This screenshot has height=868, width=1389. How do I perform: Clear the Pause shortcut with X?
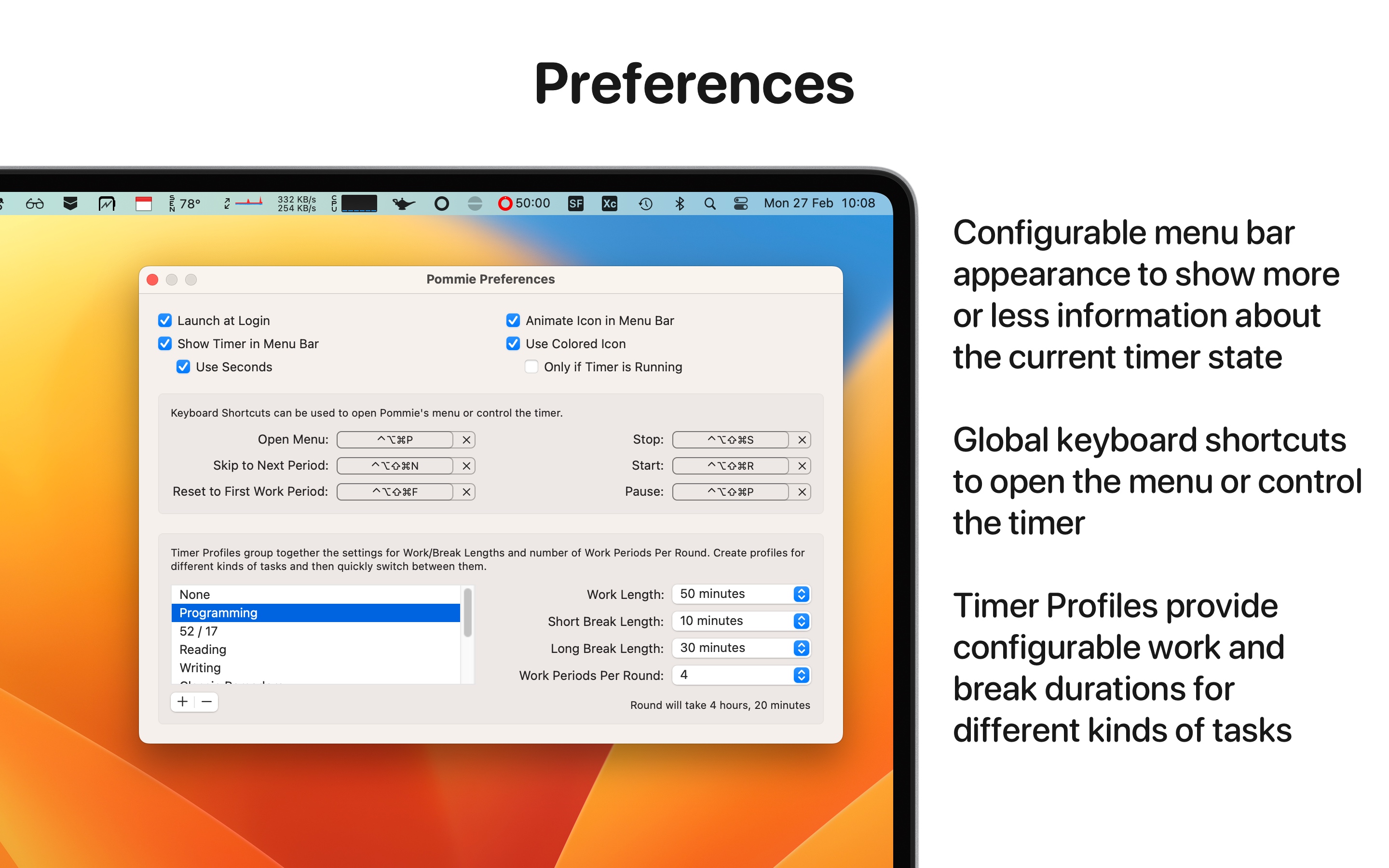802,492
